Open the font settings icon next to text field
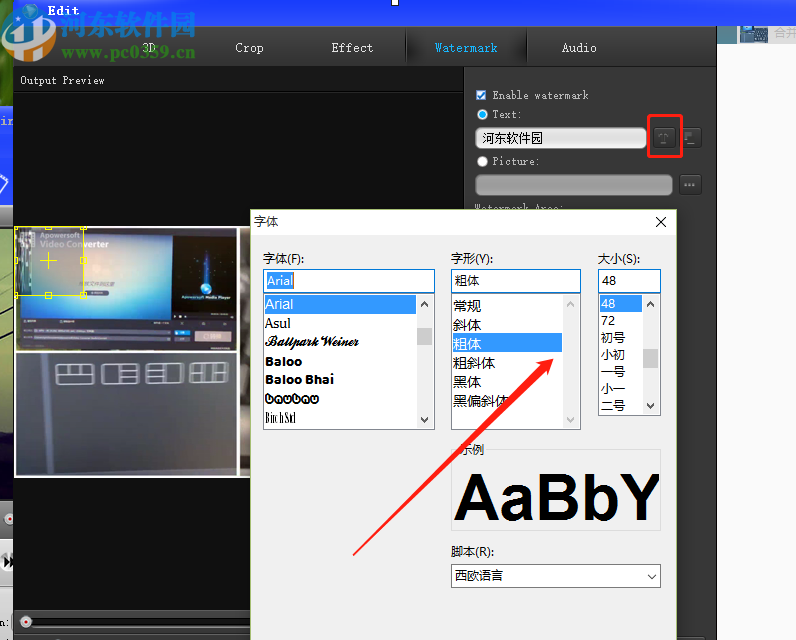 (x=664, y=138)
